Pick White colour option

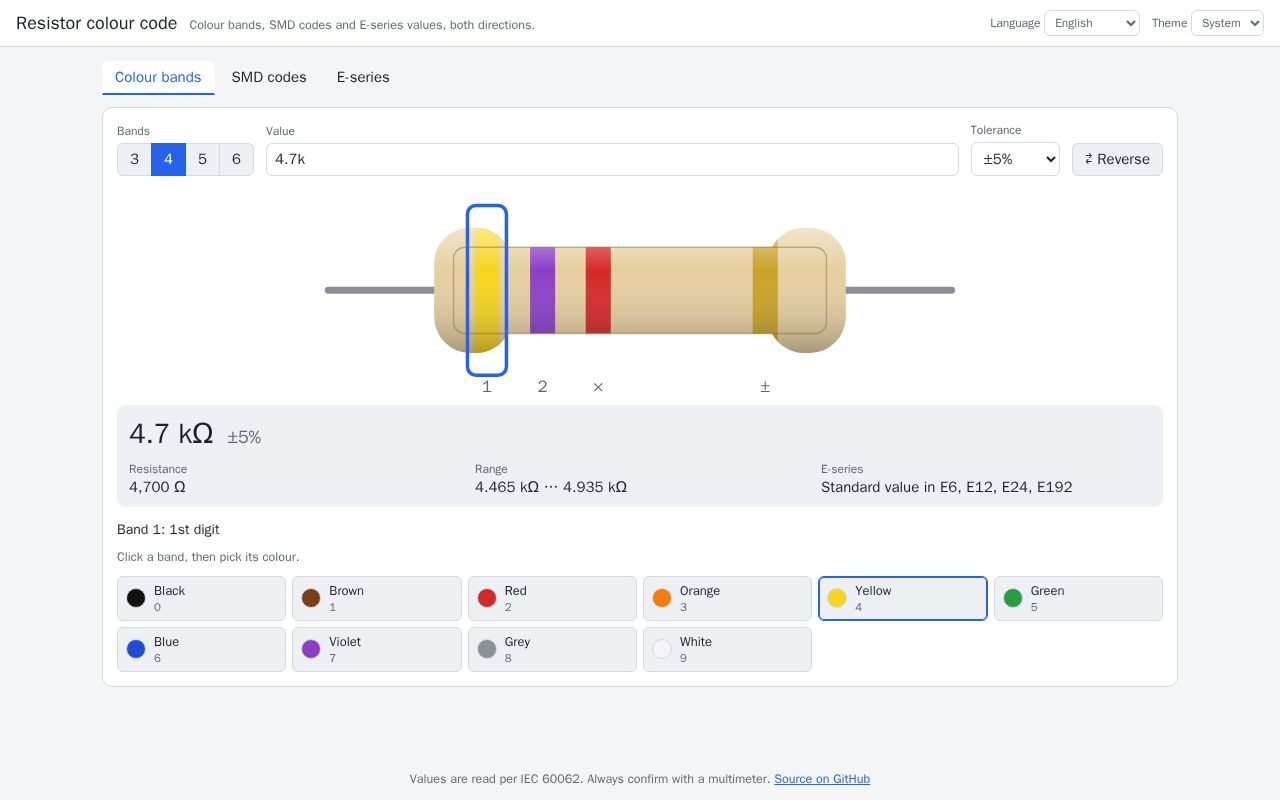[x=727, y=649]
